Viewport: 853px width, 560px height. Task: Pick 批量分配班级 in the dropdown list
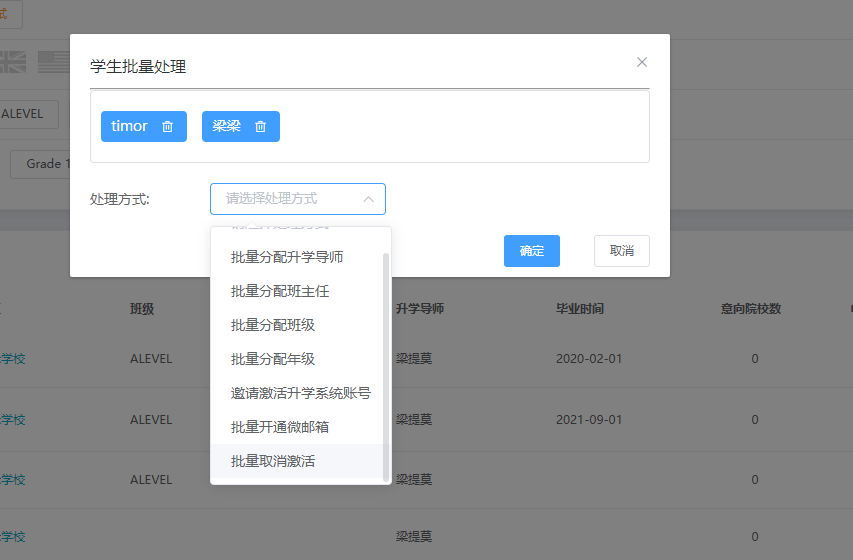pyautogui.click(x=273, y=325)
